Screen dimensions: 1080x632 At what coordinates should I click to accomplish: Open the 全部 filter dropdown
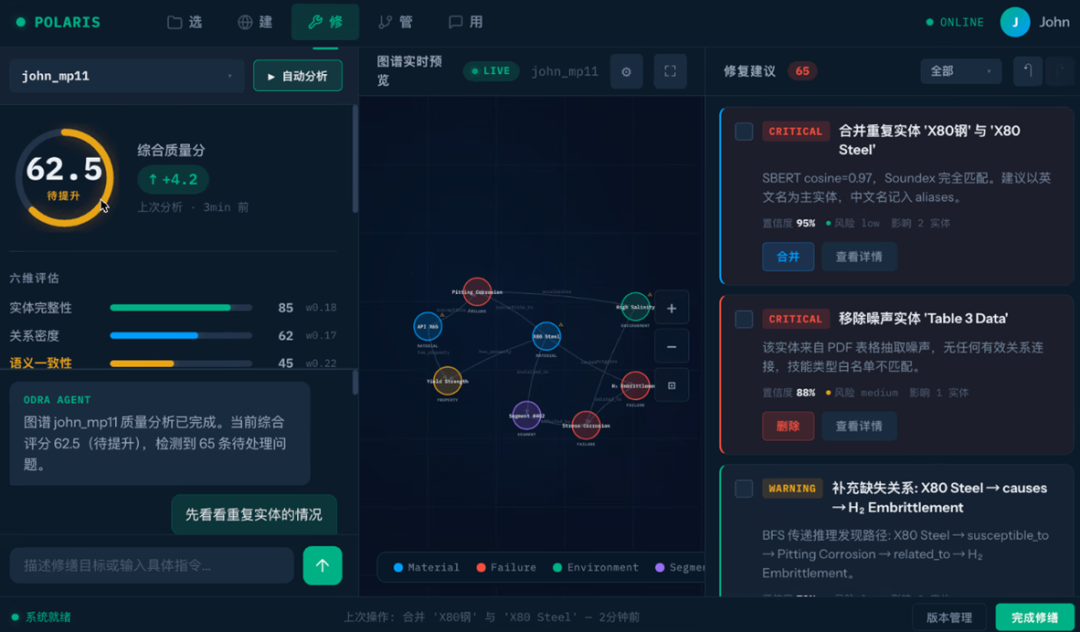961,71
